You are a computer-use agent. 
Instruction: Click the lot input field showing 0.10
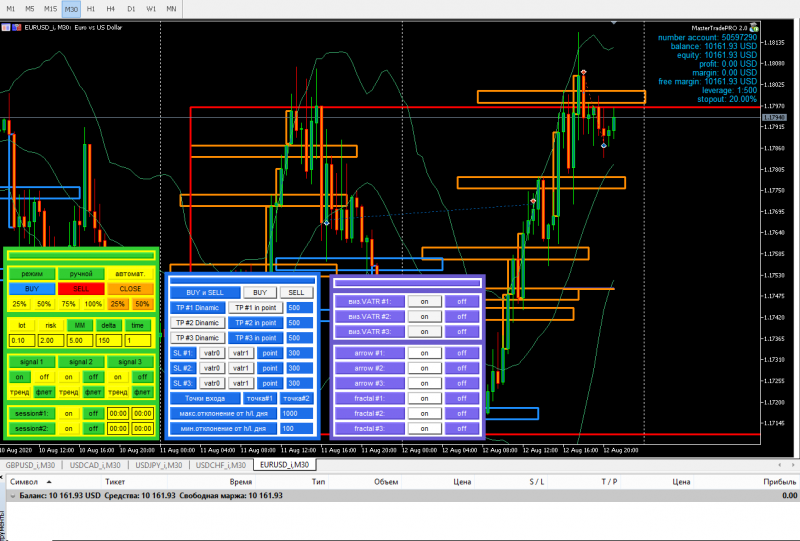(x=22, y=340)
